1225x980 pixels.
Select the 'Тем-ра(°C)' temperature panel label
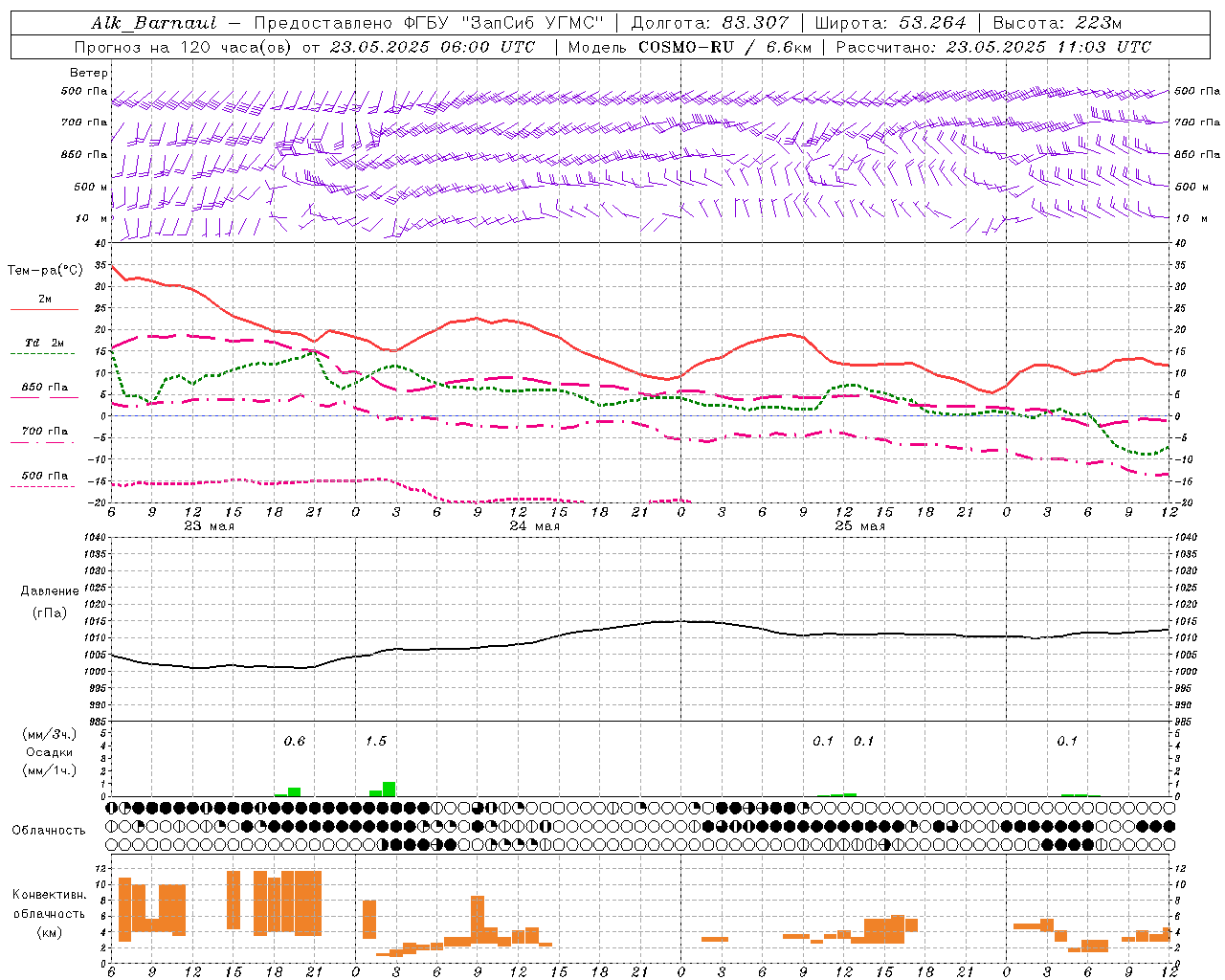tap(45, 271)
